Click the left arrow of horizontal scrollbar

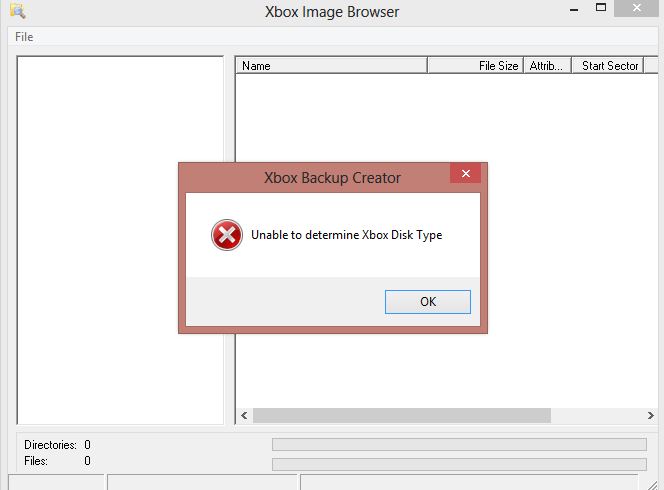(x=244, y=415)
